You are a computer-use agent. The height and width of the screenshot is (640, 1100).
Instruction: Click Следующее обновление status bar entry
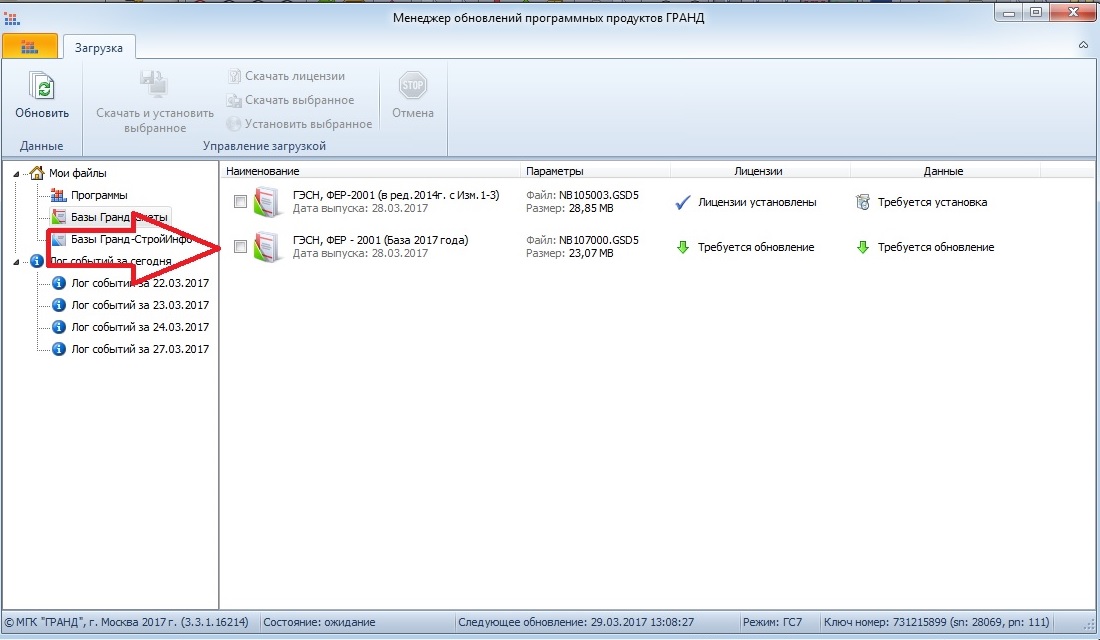(x=575, y=622)
